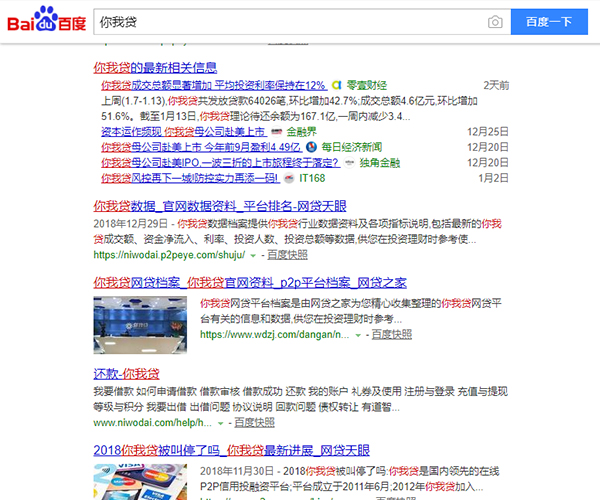
Task: Expand dropdown arrow beside www.niwodai.com/help URL
Action: (220, 424)
